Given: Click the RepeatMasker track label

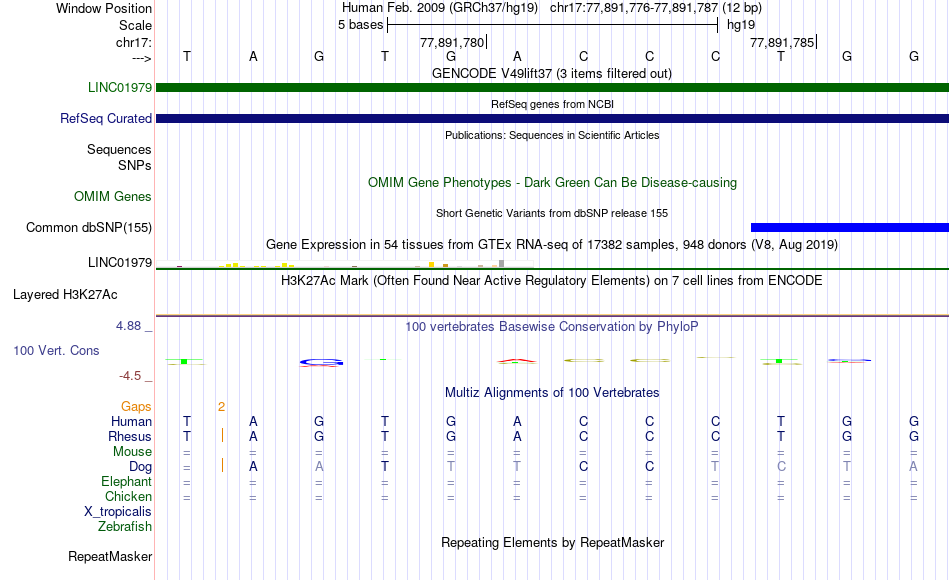Looking at the screenshot, I should coord(110,556).
